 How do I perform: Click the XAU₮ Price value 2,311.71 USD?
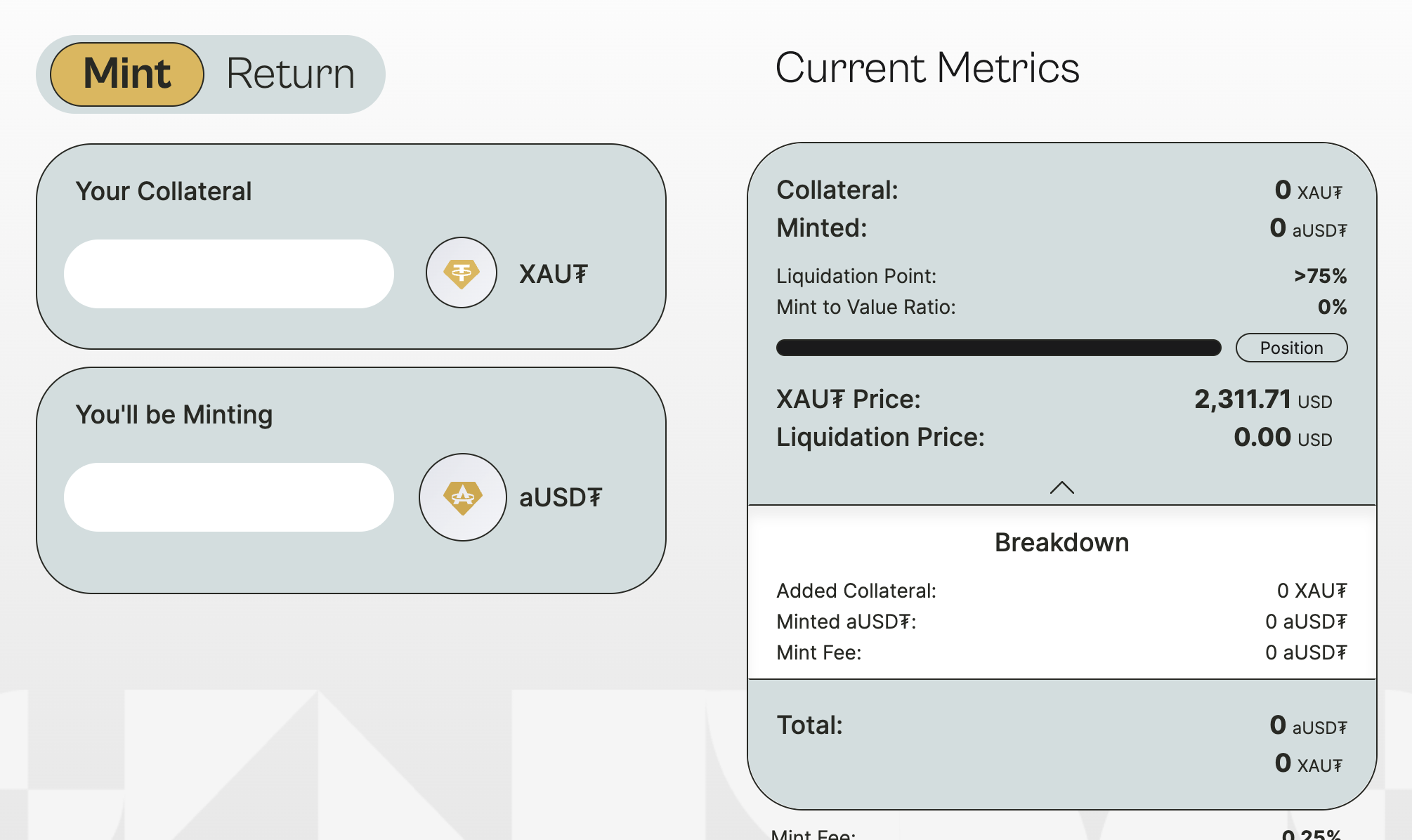(1262, 400)
